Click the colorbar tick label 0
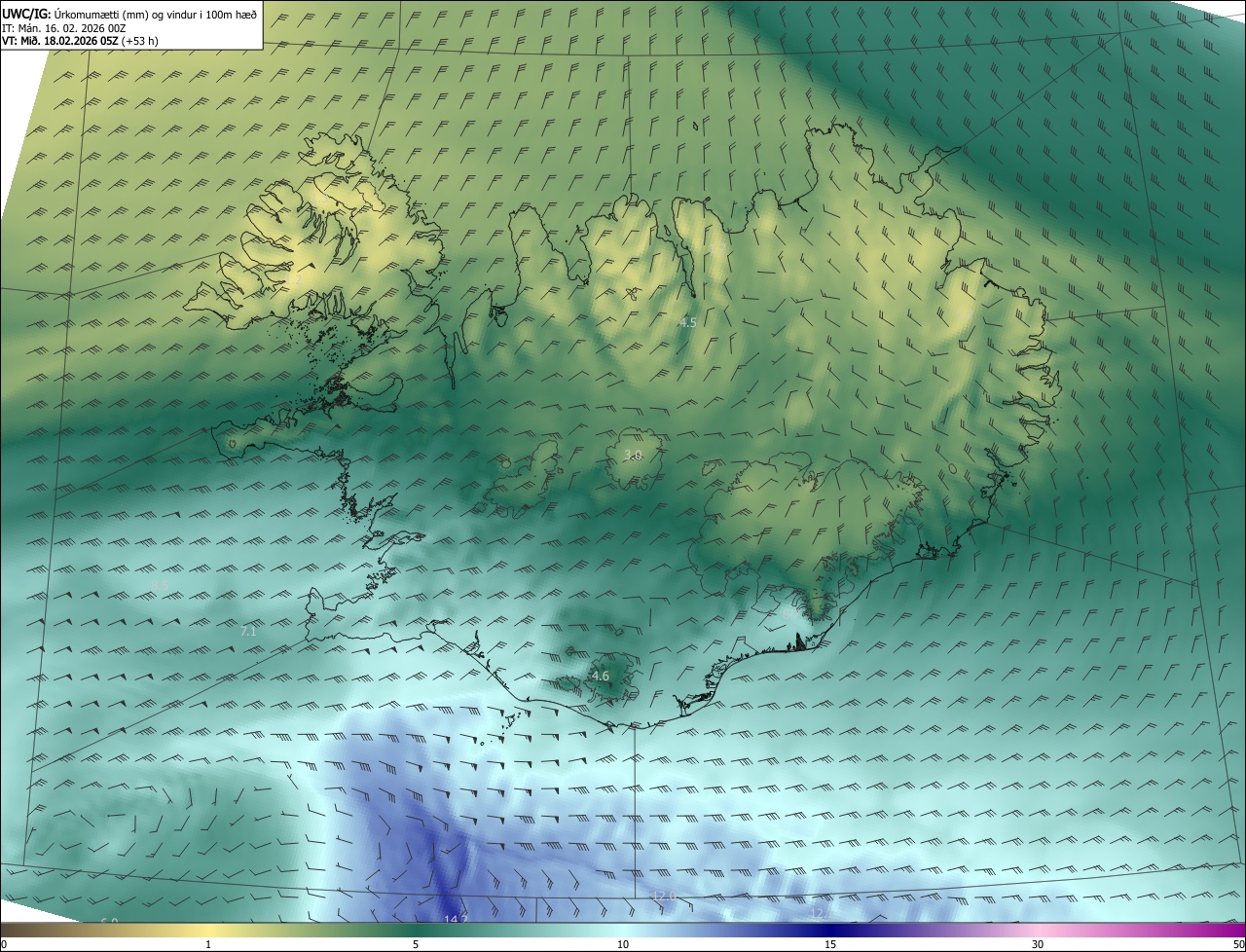Viewport: 1246px width, 952px height. (x=4, y=944)
